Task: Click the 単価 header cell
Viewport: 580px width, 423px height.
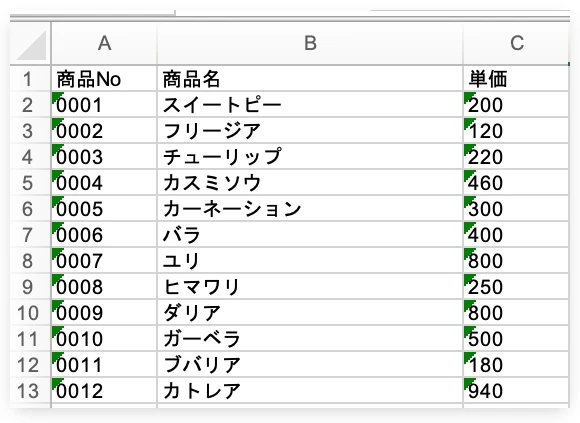Action: (x=516, y=78)
